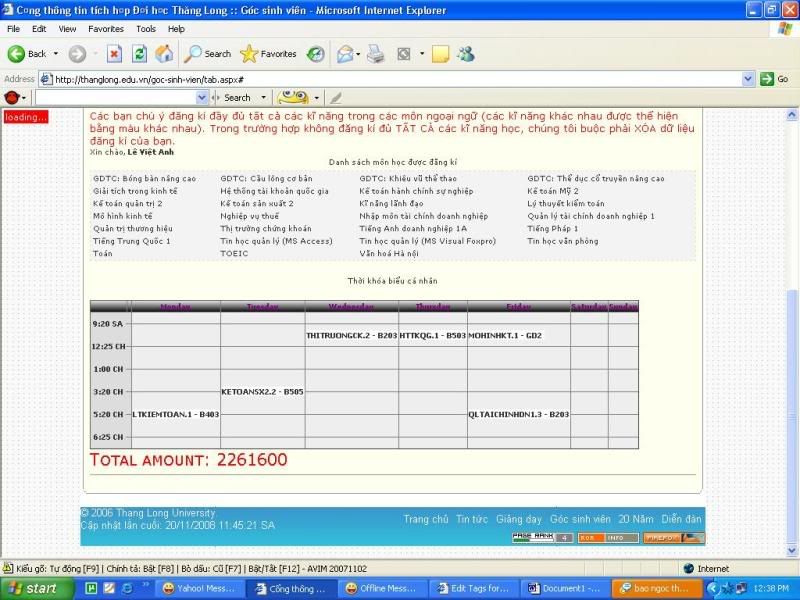Click page scrollbar up arrow
This screenshot has height=600, width=800.
click(x=791, y=115)
